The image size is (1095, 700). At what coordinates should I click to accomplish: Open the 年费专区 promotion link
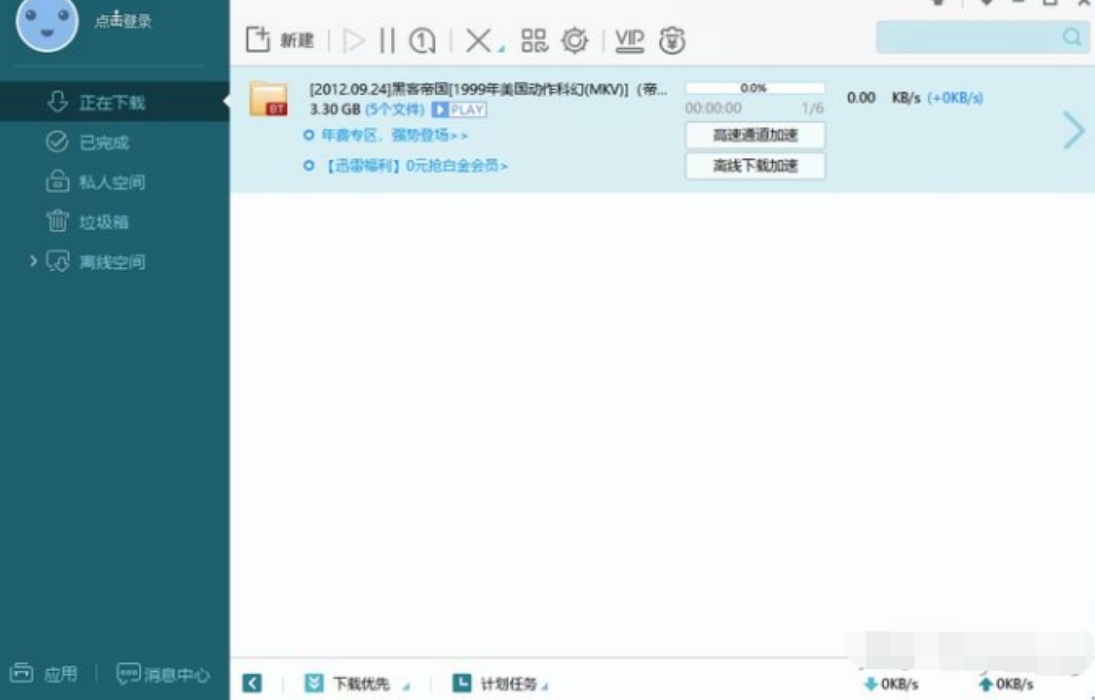click(395, 135)
